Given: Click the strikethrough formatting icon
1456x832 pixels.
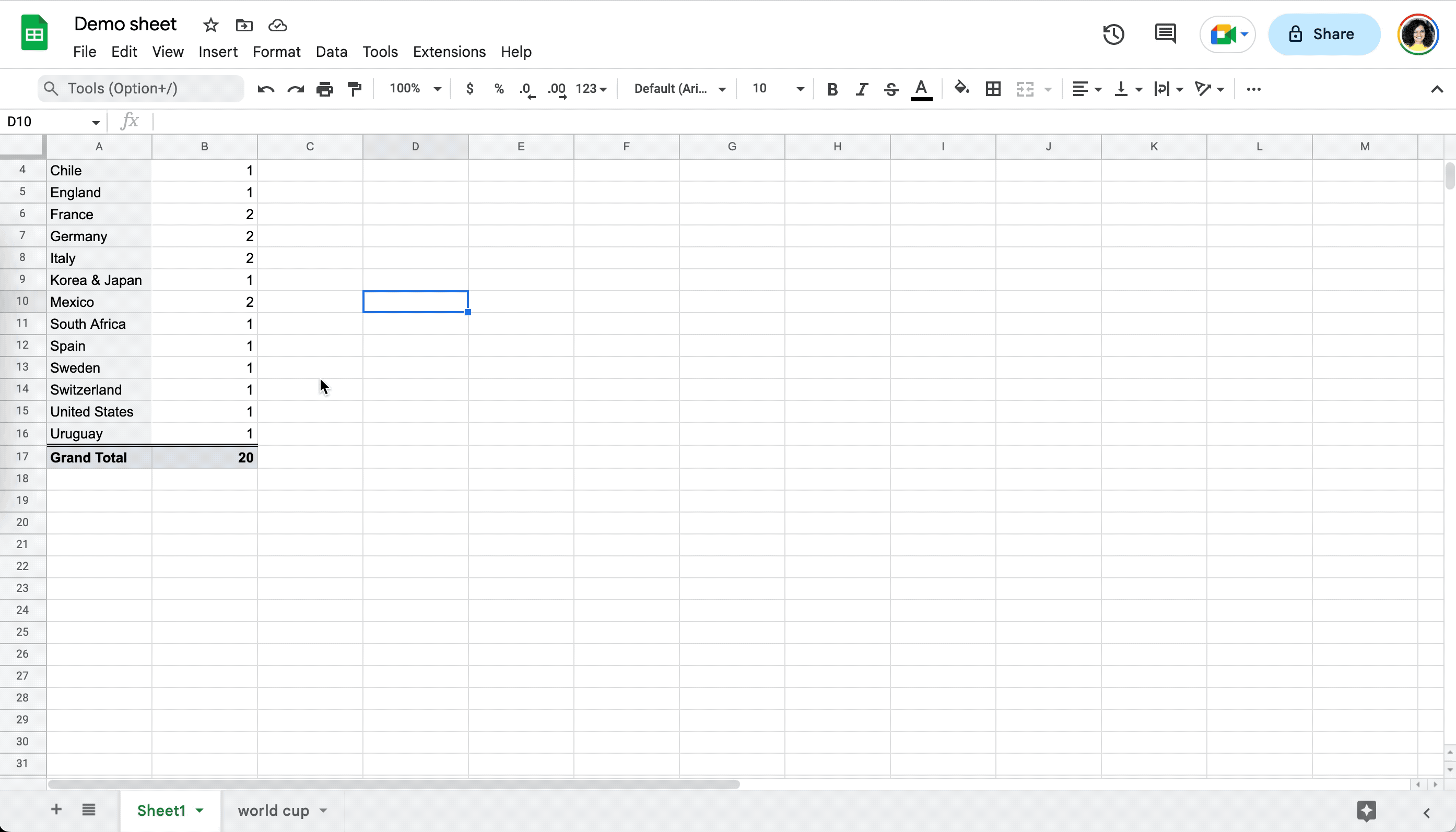Looking at the screenshot, I should click(891, 89).
